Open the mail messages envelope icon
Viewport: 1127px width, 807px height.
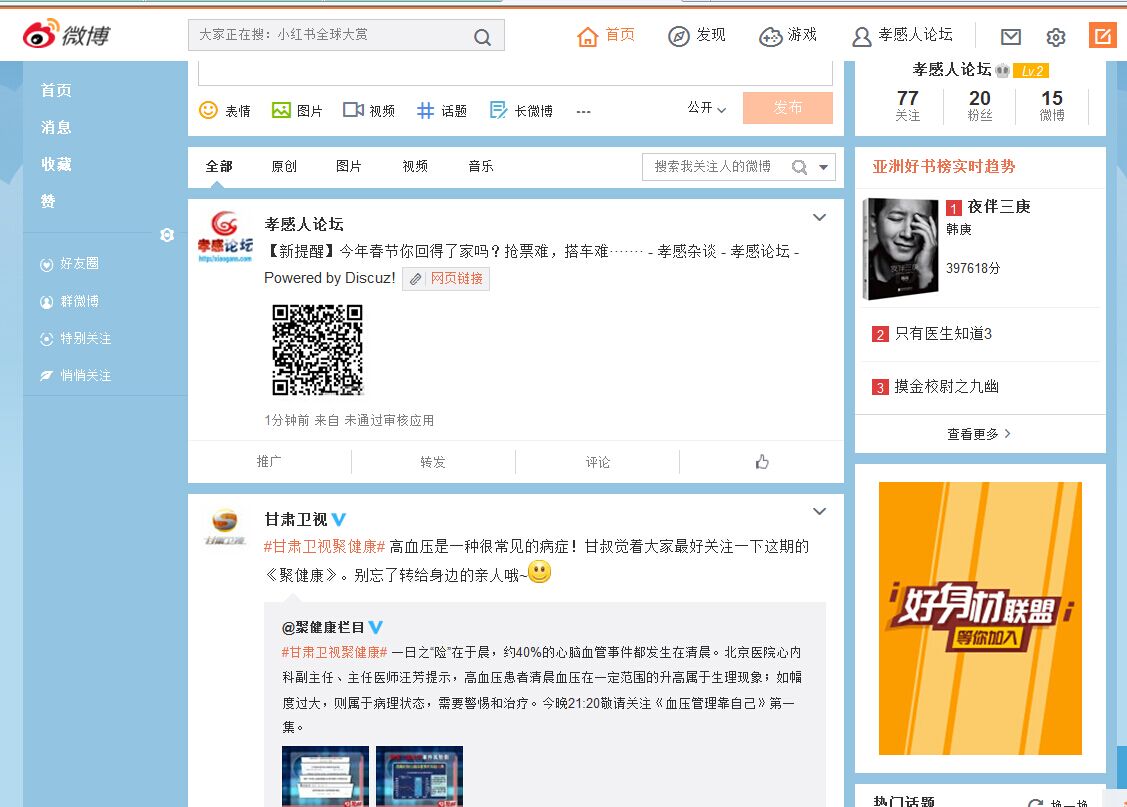click(1011, 37)
